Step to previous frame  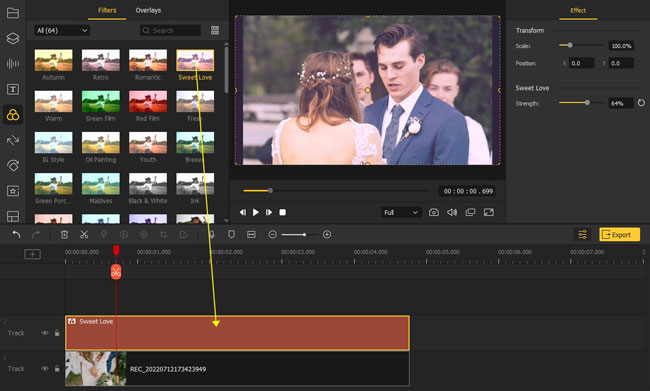point(243,212)
